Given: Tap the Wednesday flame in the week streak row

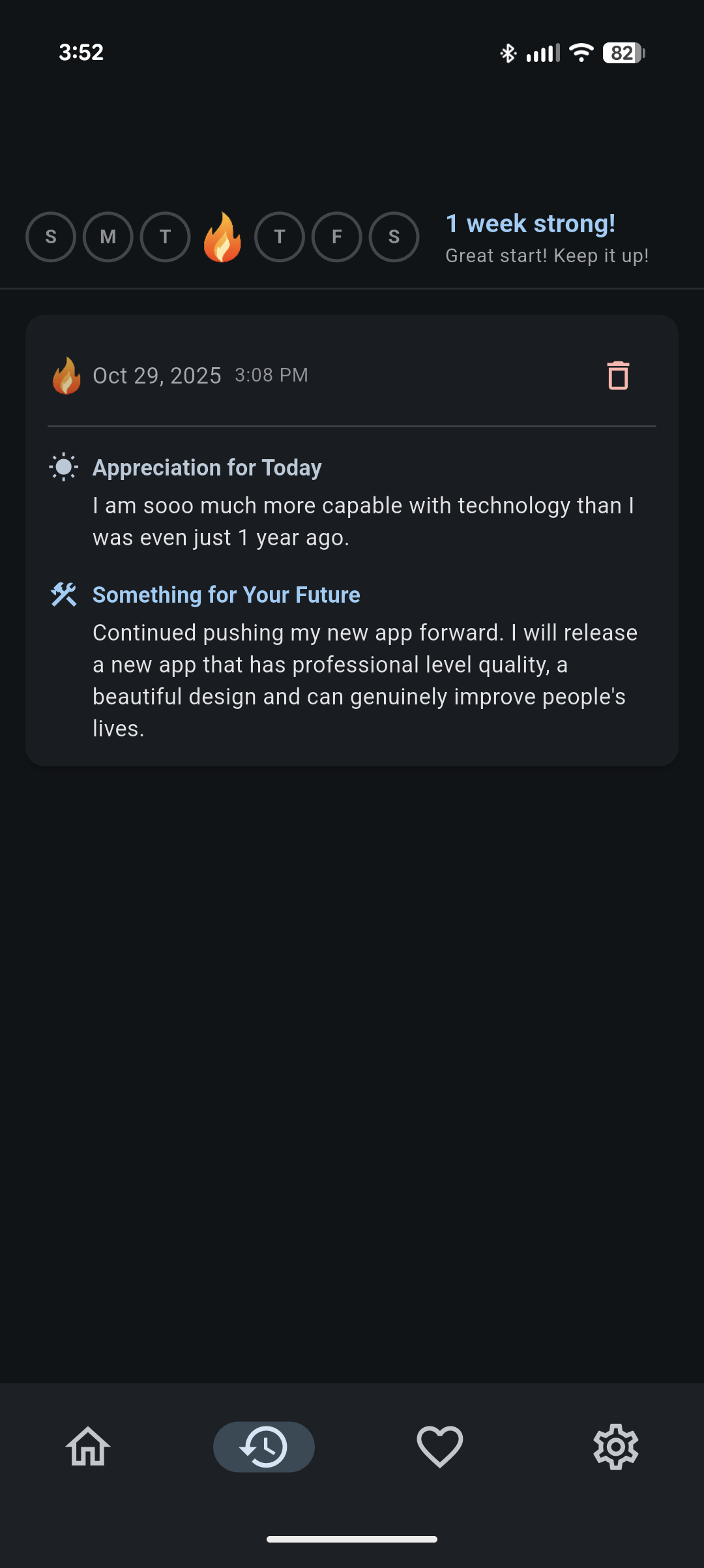Looking at the screenshot, I should click(x=222, y=237).
